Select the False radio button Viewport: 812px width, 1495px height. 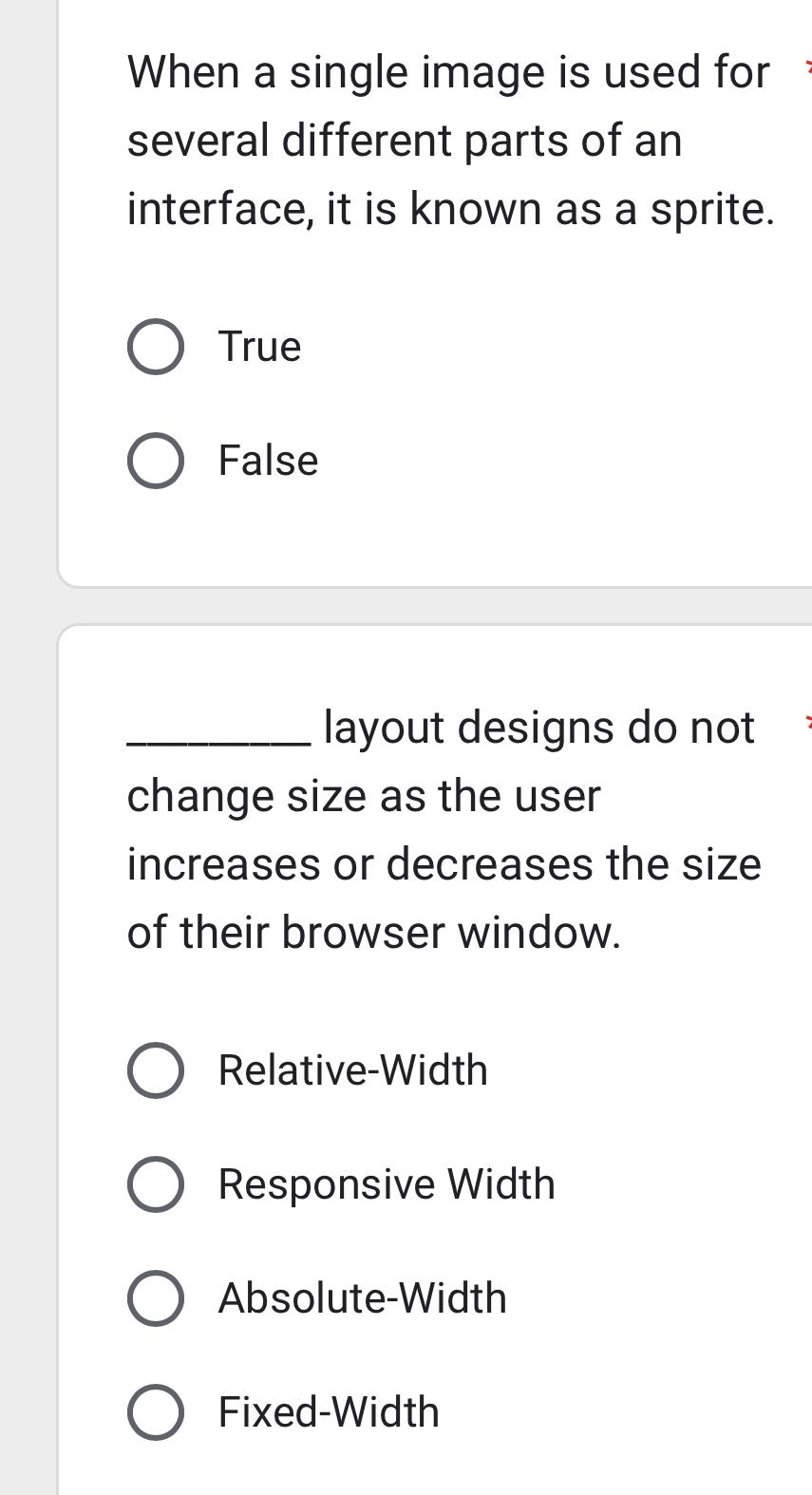click(x=156, y=461)
